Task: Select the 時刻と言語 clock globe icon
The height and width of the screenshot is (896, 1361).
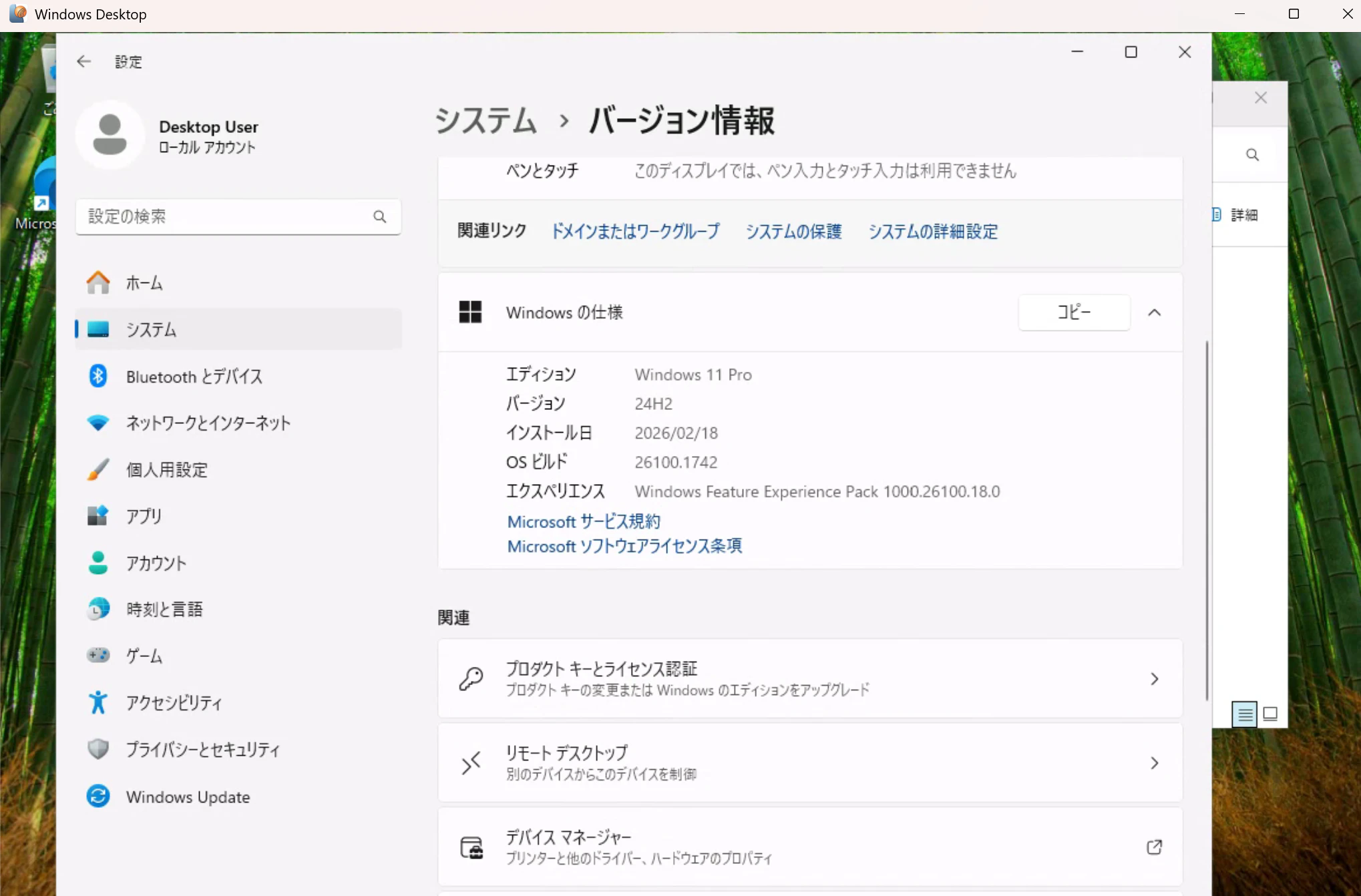Action: (x=98, y=609)
